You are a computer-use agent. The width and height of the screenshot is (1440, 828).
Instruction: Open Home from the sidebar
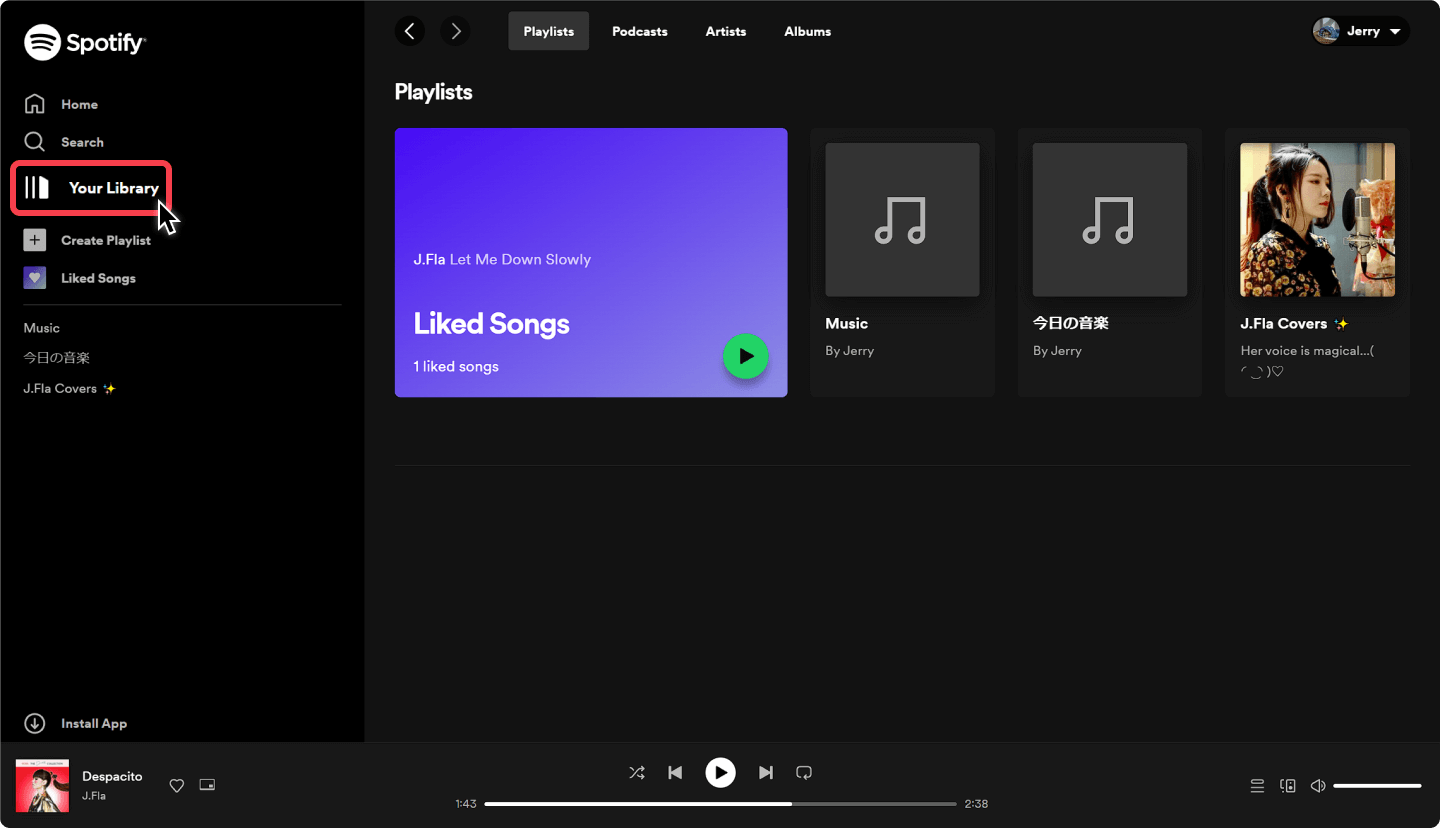[x=61, y=104]
